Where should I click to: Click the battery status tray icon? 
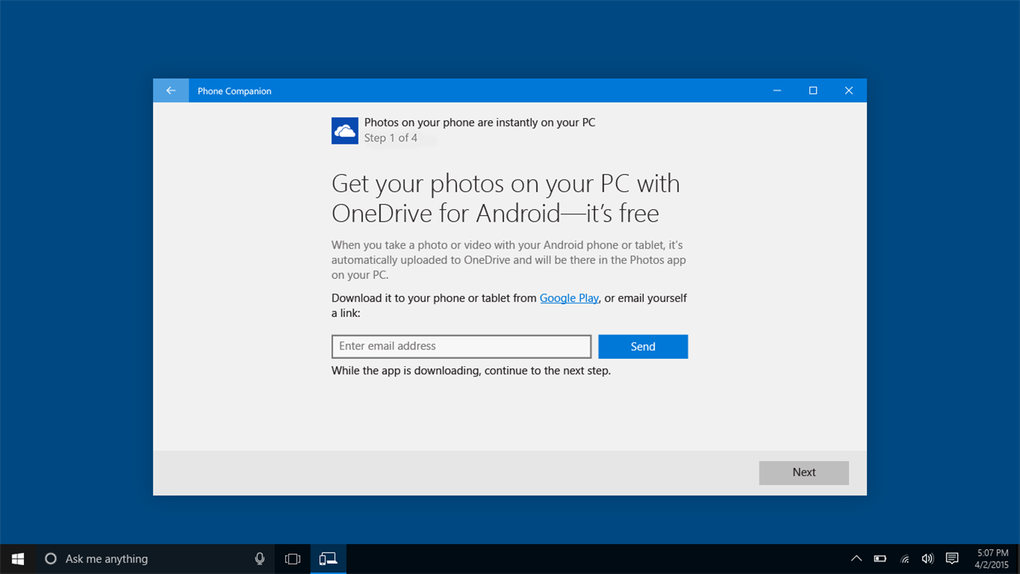[880, 559]
